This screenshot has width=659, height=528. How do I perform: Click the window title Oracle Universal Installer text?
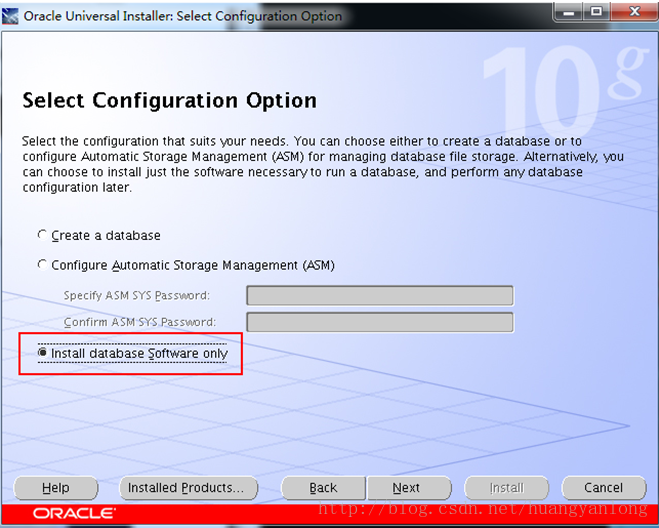(x=182, y=16)
